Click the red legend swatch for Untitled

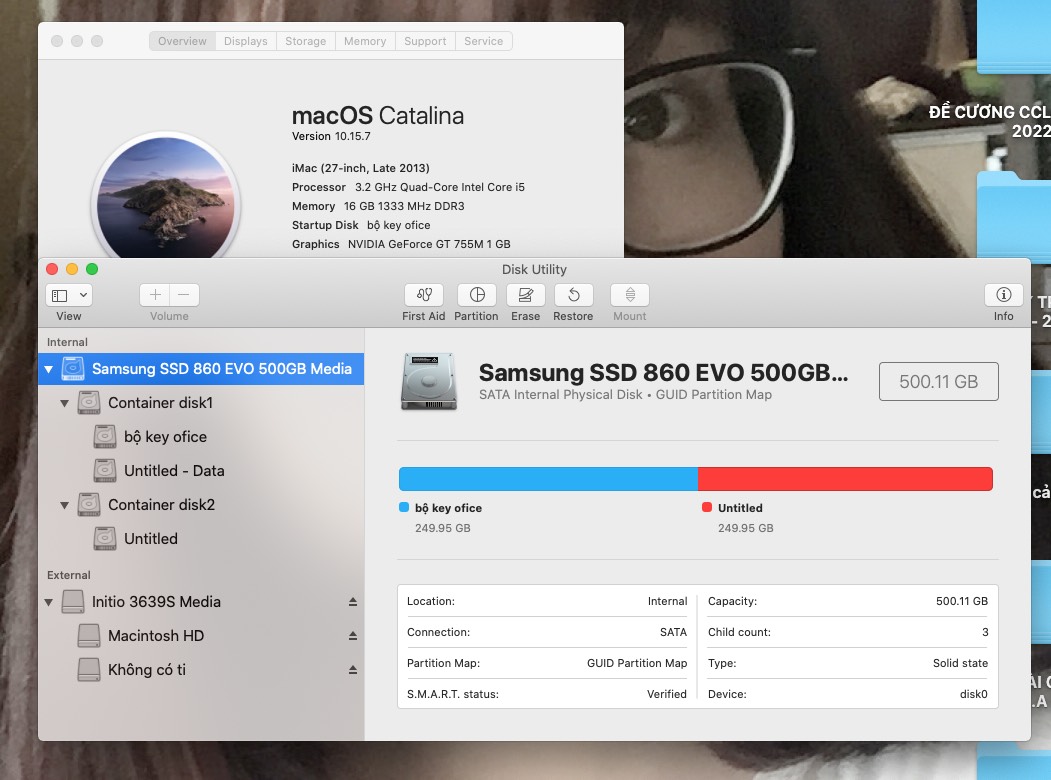(x=706, y=507)
